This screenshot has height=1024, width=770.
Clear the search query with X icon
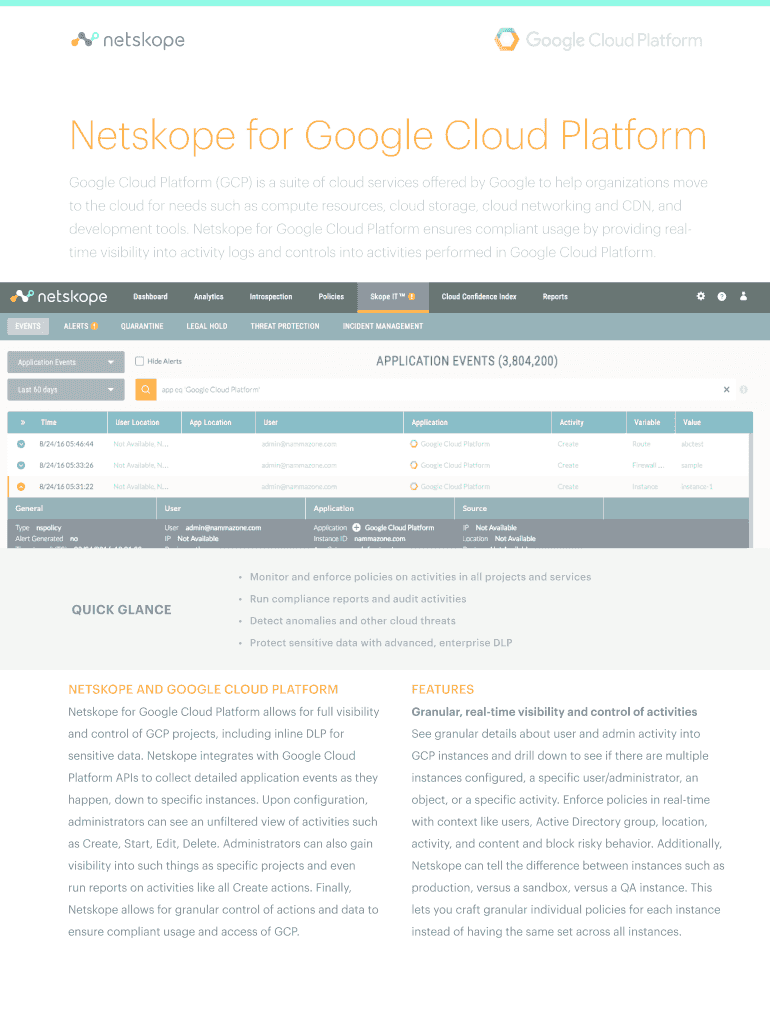click(727, 389)
